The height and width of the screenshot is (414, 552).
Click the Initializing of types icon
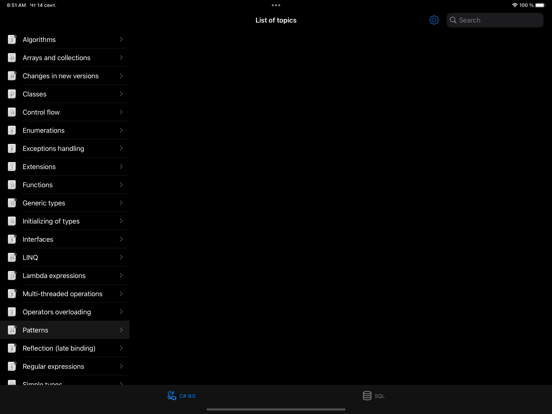pos(12,221)
